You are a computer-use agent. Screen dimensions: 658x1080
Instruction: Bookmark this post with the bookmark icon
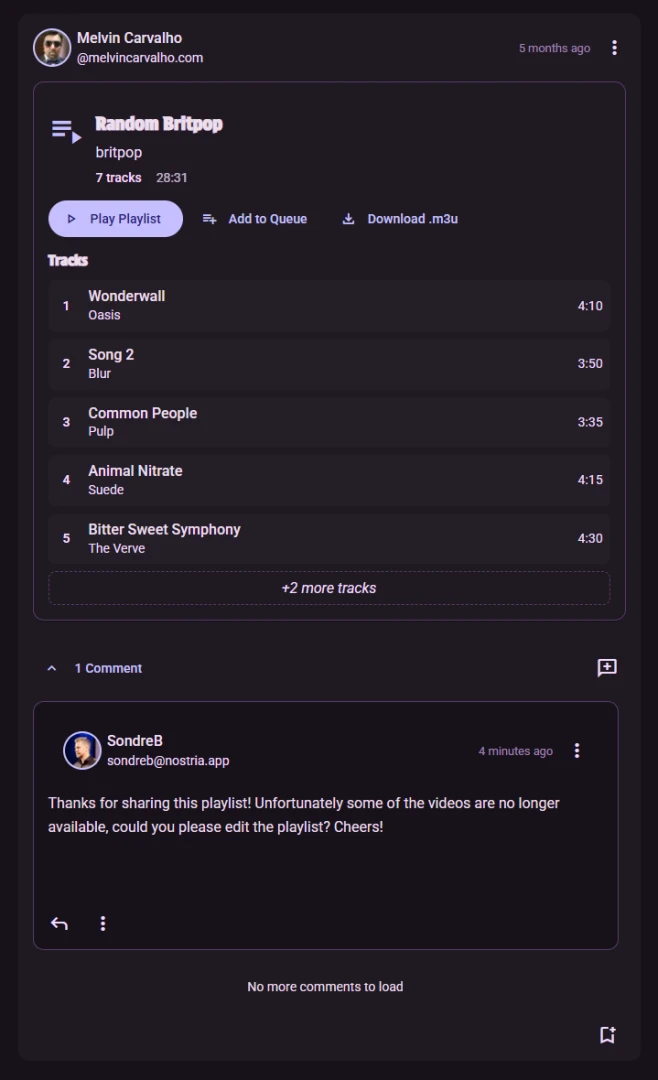pos(607,1035)
